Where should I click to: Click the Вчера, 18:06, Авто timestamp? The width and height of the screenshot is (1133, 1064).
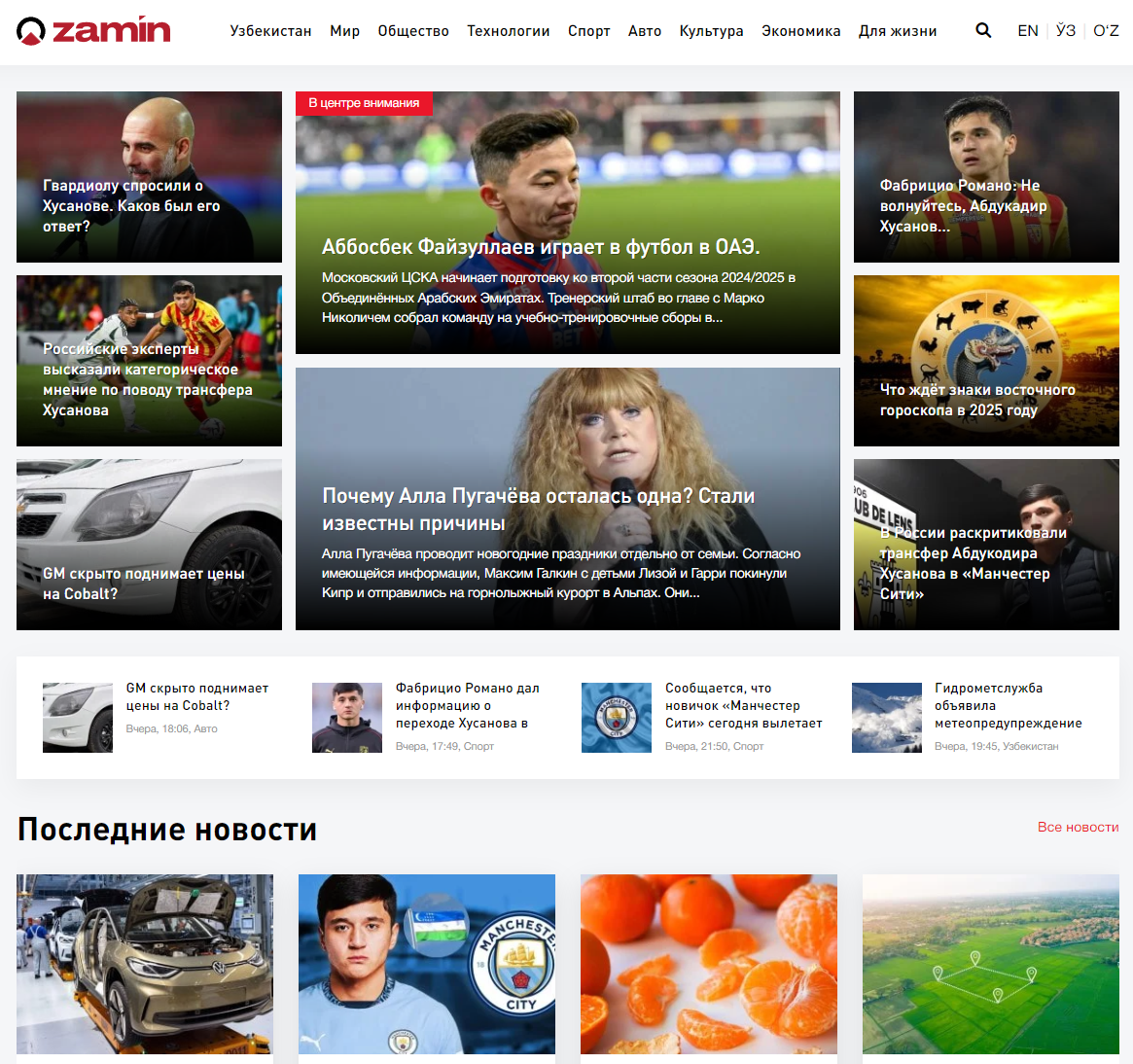[x=171, y=728]
